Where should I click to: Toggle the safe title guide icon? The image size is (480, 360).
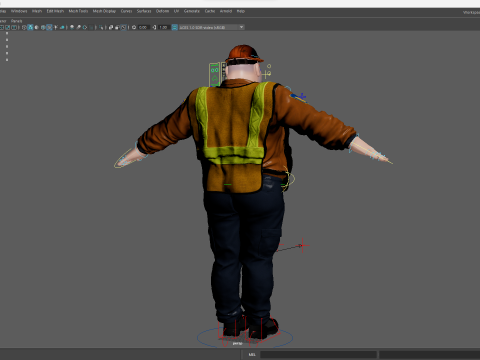[13, 27]
